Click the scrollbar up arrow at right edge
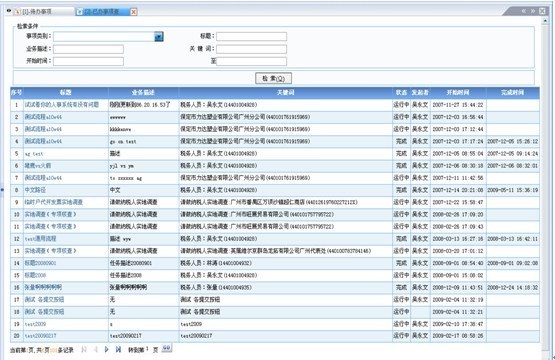This screenshot has width=555, height=360. pos(545,21)
